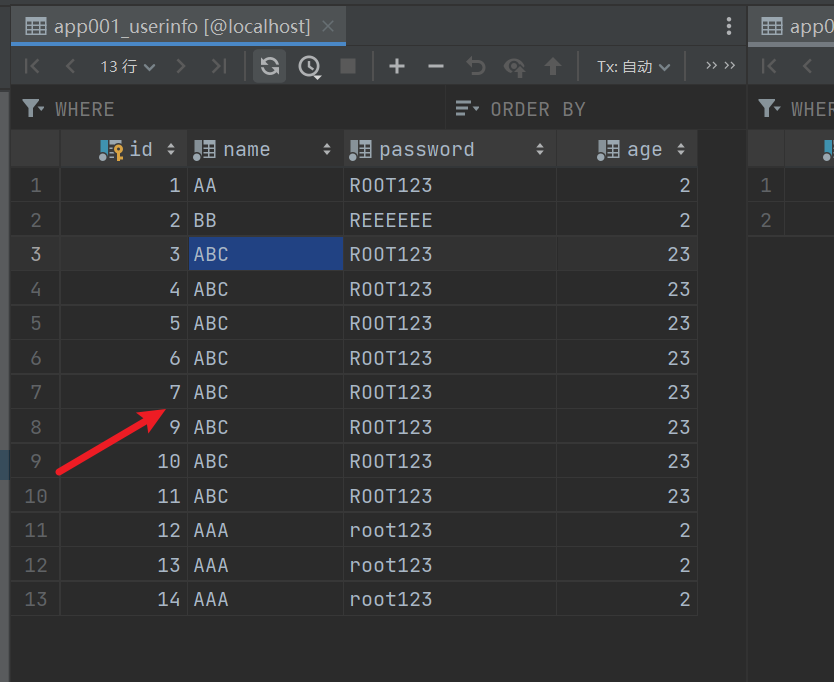This screenshot has width=834, height=682.
Task: Switch to app001_userinfo [@localhost] tab
Action: [178, 26]
